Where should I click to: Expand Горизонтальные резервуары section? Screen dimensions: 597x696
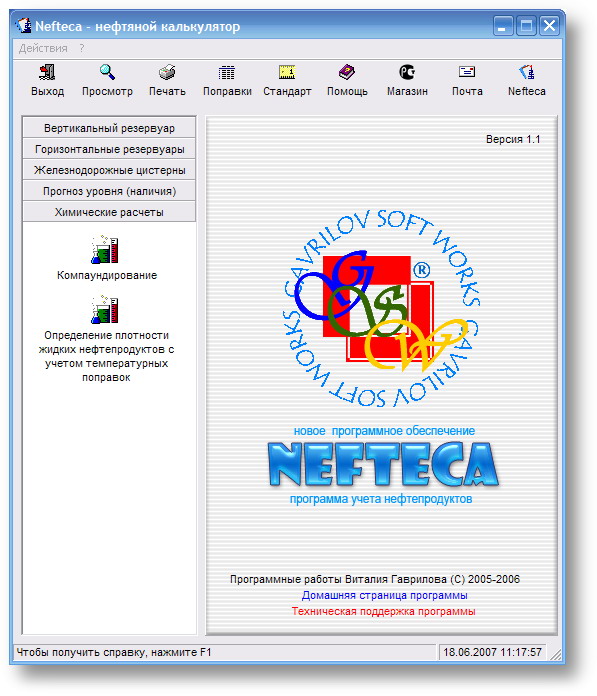109,149
